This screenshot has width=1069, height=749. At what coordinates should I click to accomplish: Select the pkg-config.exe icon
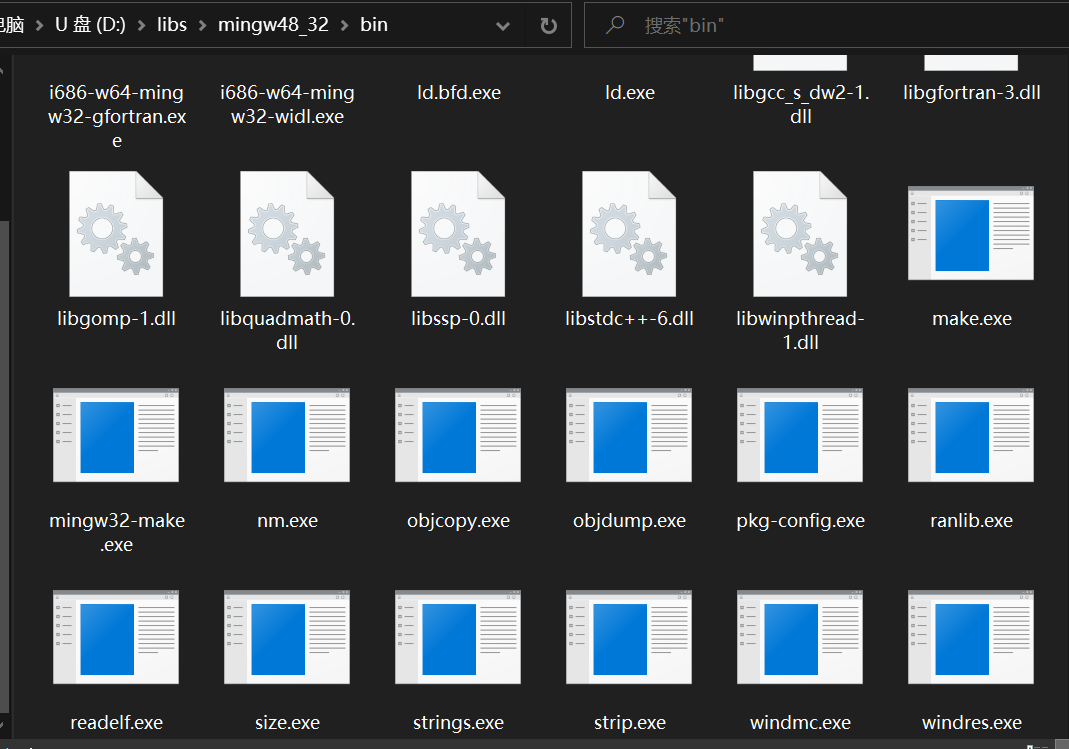[800, 435]
